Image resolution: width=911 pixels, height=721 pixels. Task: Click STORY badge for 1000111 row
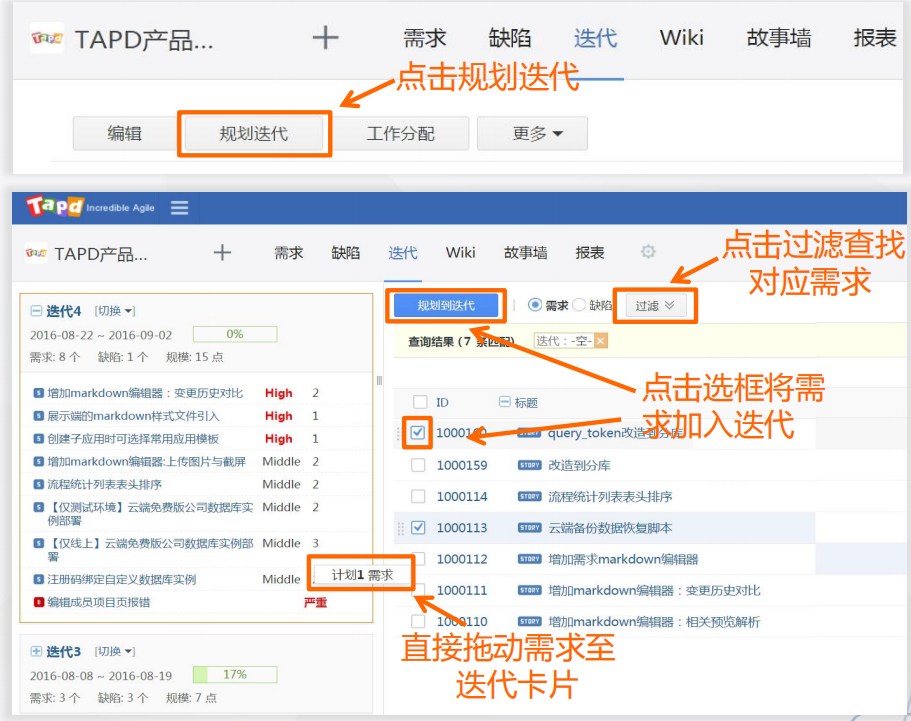point(529,590)
